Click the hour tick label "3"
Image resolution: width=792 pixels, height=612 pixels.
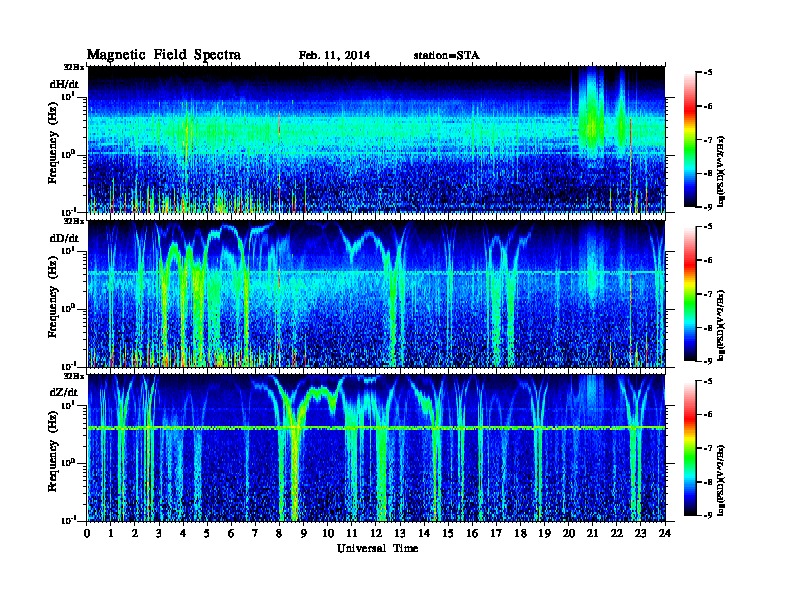159,533
